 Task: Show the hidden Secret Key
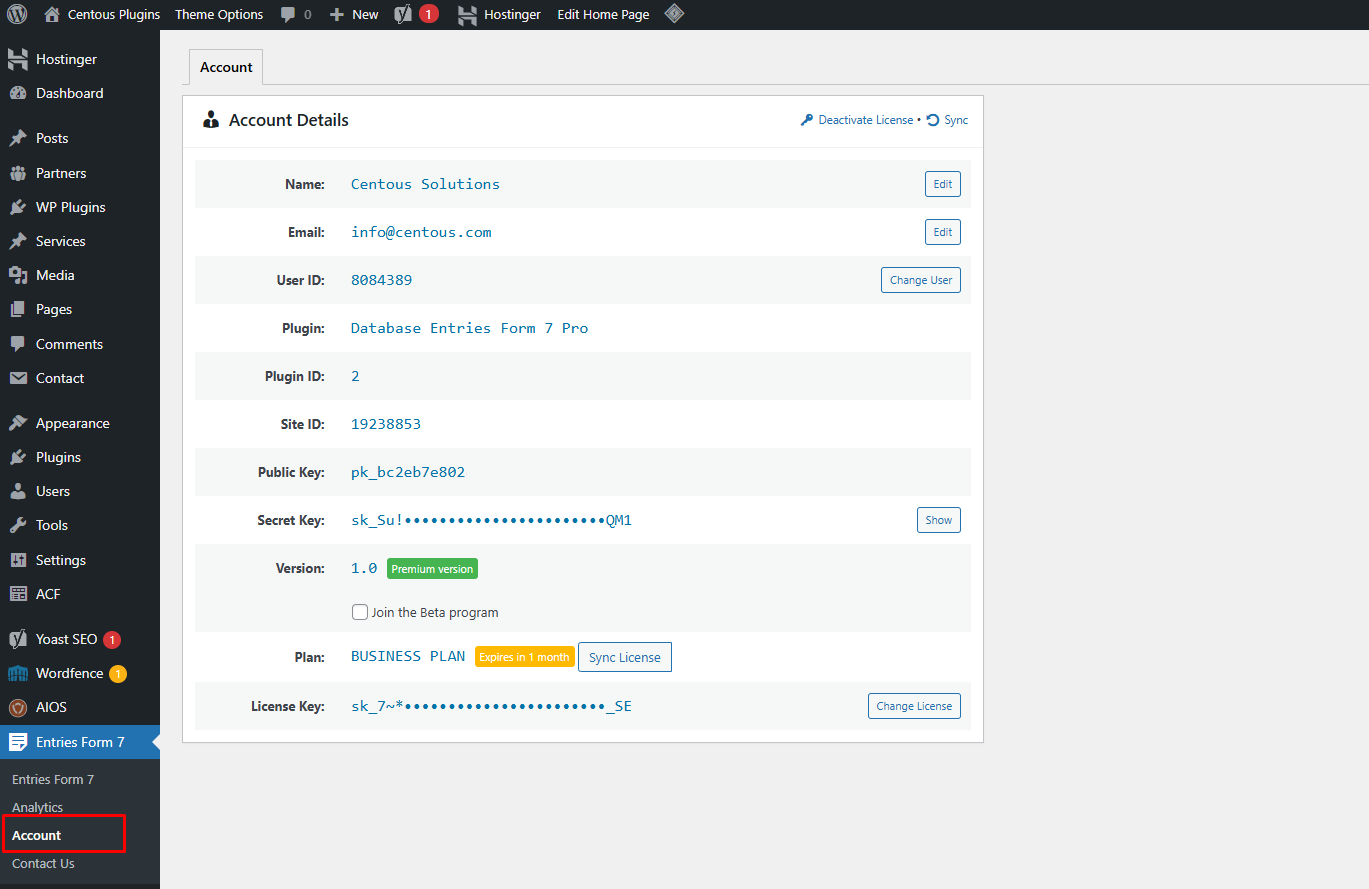click(x=938, y=520)
